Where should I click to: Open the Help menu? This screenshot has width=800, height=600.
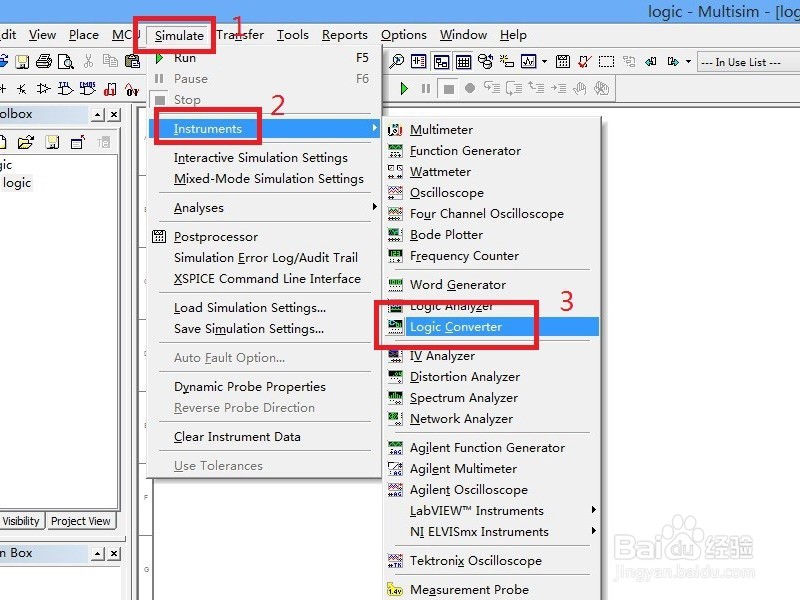click(x=513, y=35)
